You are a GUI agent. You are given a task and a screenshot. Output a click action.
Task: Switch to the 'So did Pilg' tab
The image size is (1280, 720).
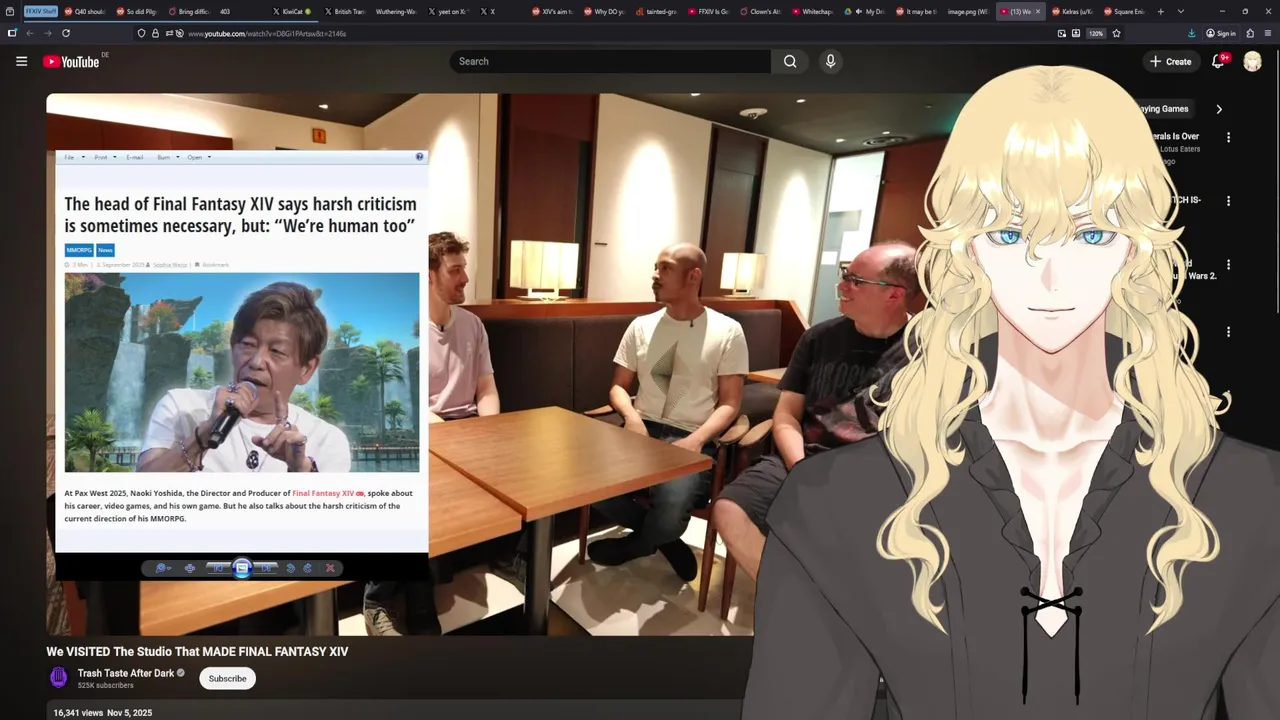[137, 11]
